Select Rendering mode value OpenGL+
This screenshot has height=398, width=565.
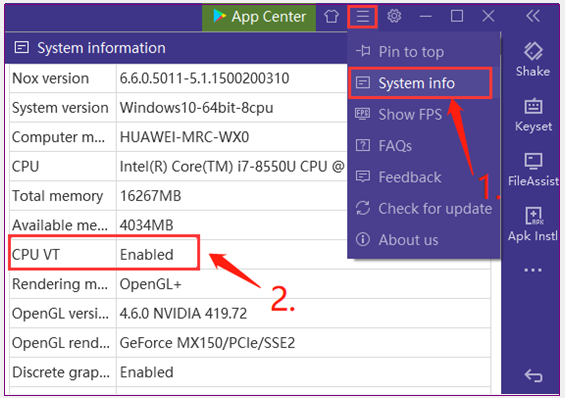(x=150, y=284)
